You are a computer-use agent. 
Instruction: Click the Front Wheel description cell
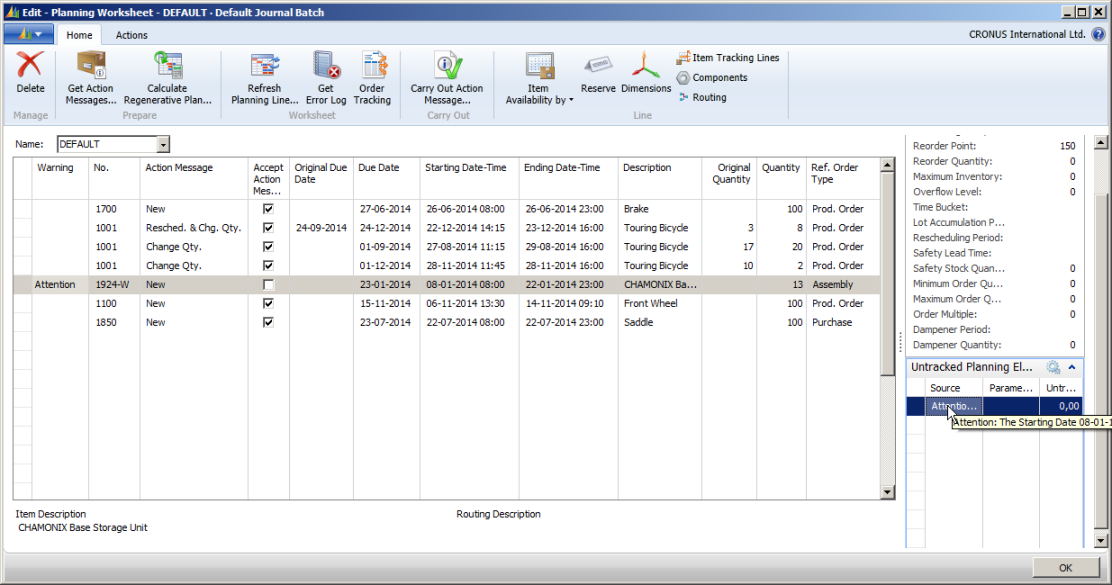[651, 303]
